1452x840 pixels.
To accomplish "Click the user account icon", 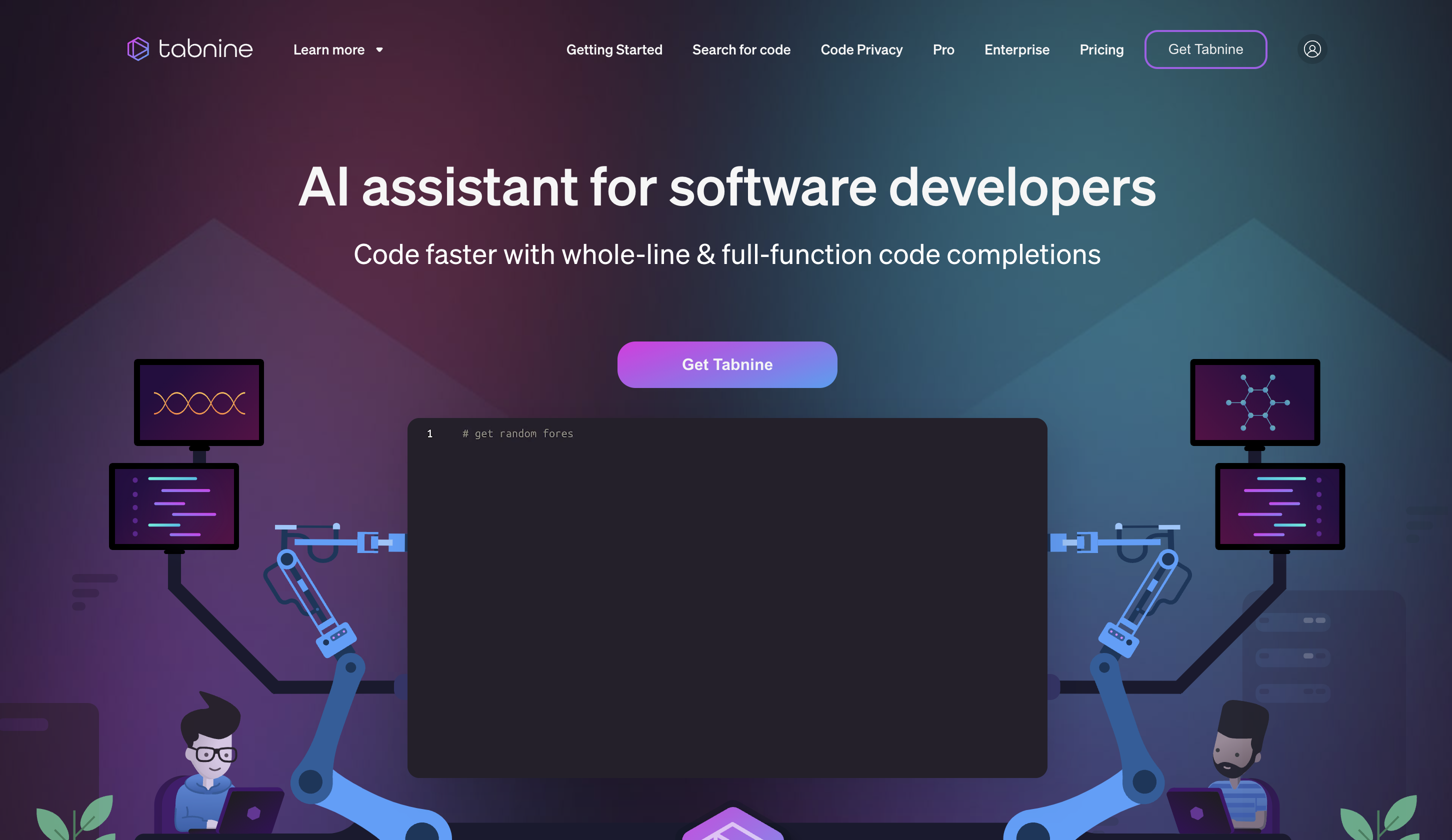I will (1312, 48).
